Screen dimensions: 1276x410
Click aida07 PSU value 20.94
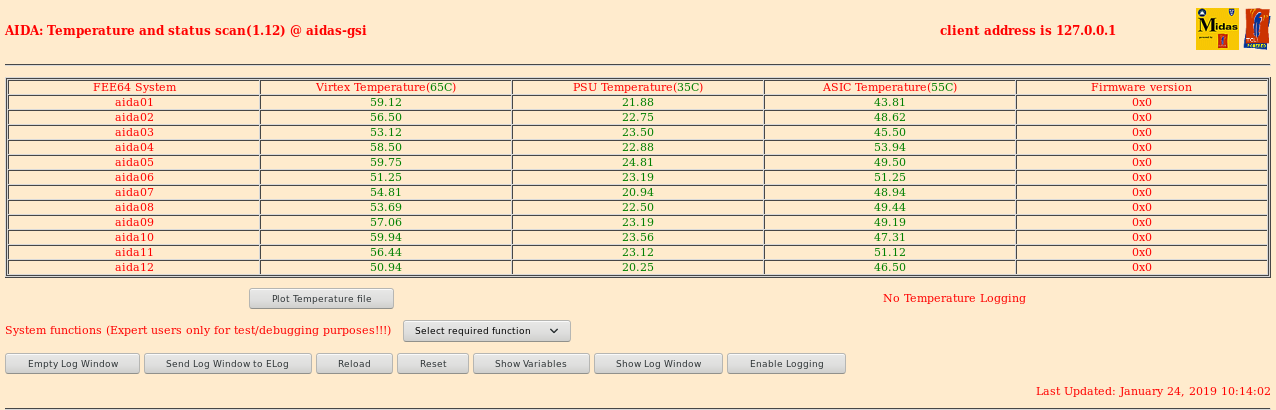point(638,192)
